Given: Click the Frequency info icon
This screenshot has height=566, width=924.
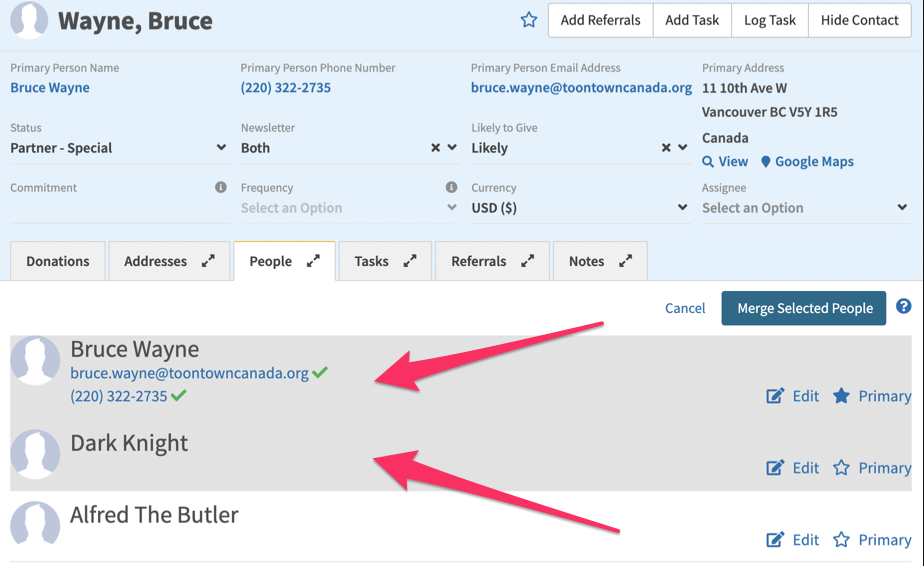Looking at the screenshot, I should tap(451, 187).
